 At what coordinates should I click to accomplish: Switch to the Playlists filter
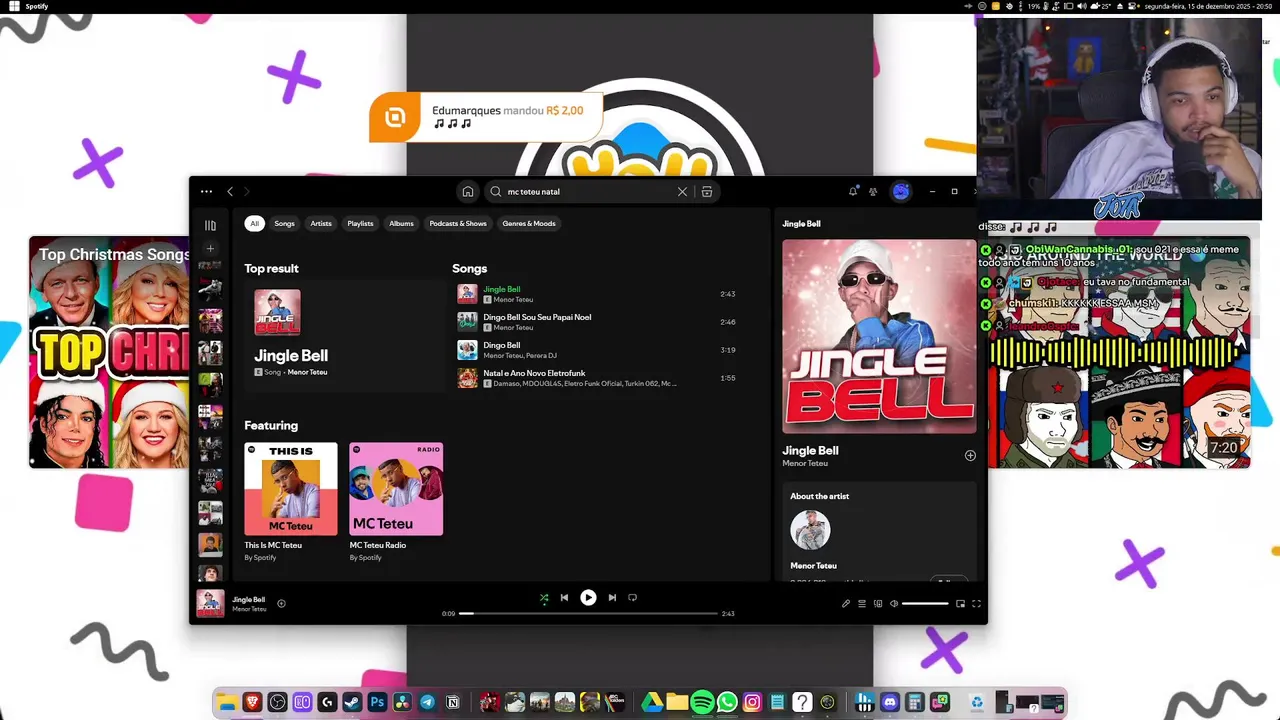pos(360,223)
